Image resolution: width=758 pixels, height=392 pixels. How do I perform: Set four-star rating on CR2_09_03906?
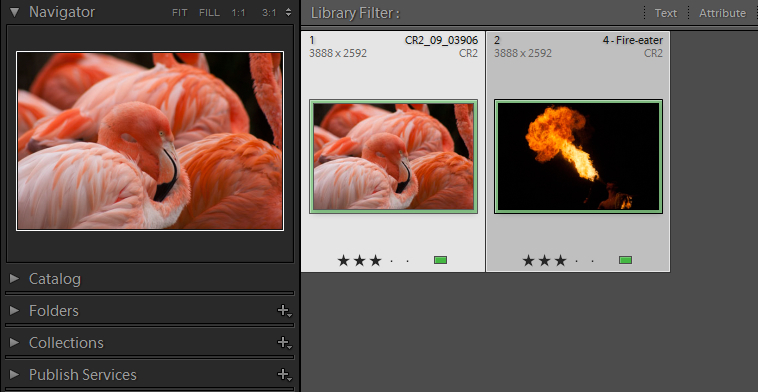(391, 261)
